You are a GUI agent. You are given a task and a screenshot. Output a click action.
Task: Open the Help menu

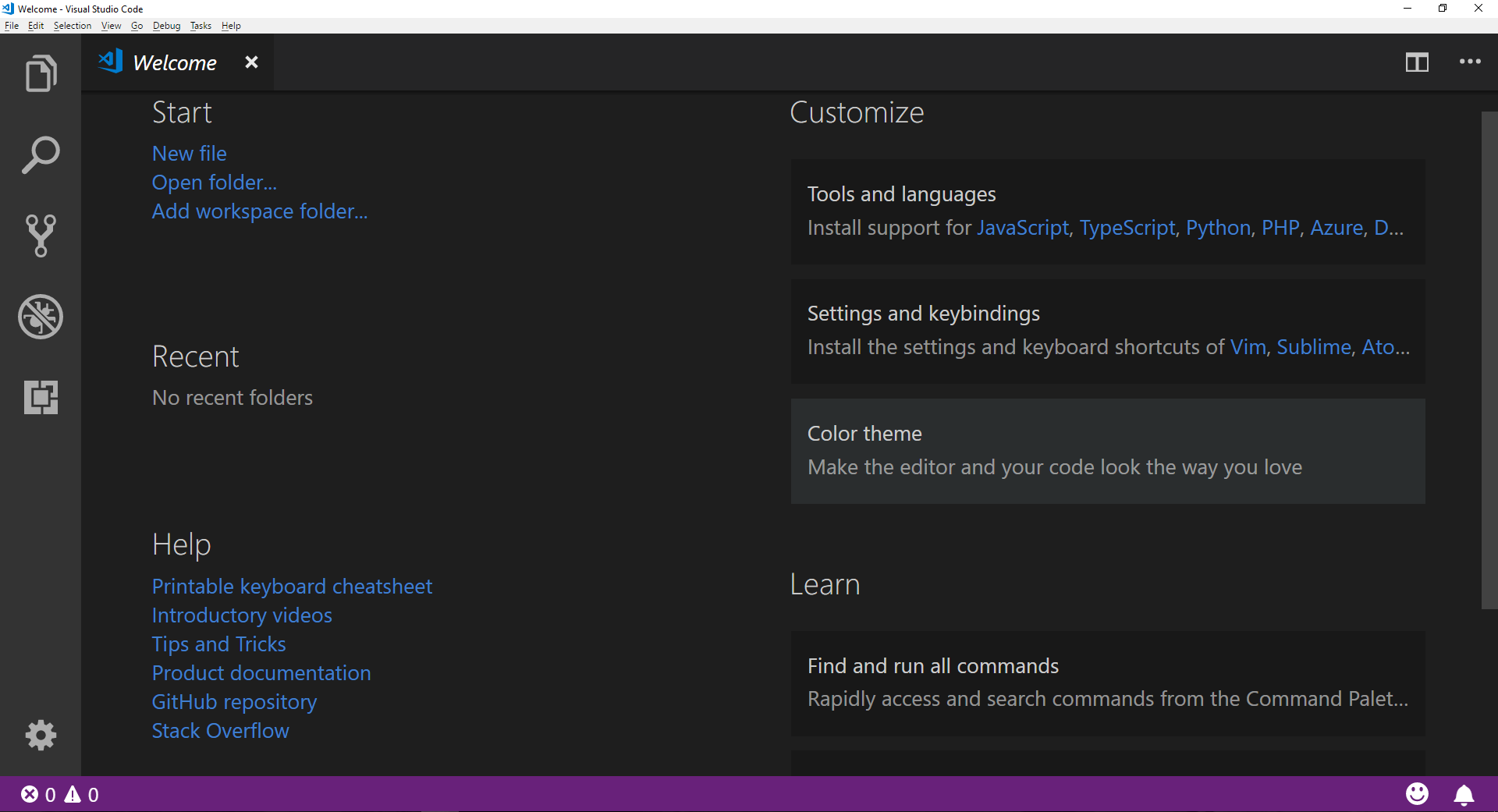[231, 26]
